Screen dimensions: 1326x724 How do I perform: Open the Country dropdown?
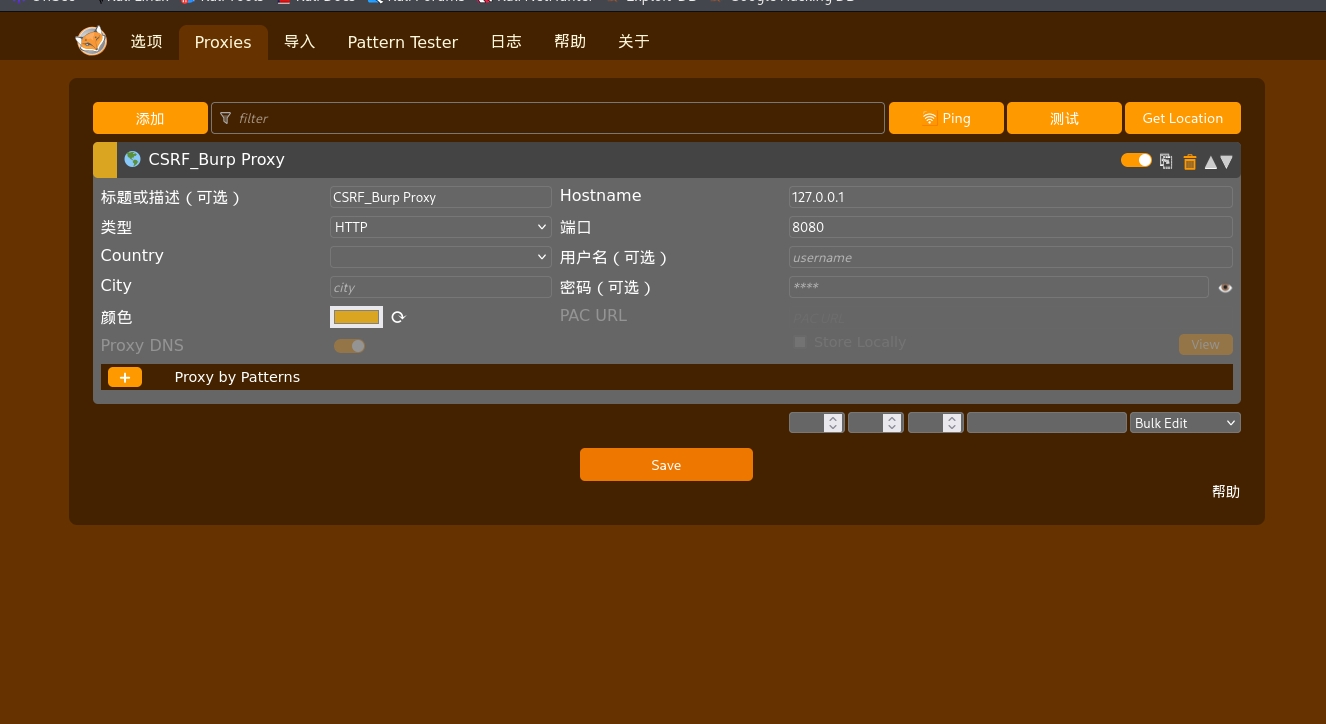[x=441, y=257]
